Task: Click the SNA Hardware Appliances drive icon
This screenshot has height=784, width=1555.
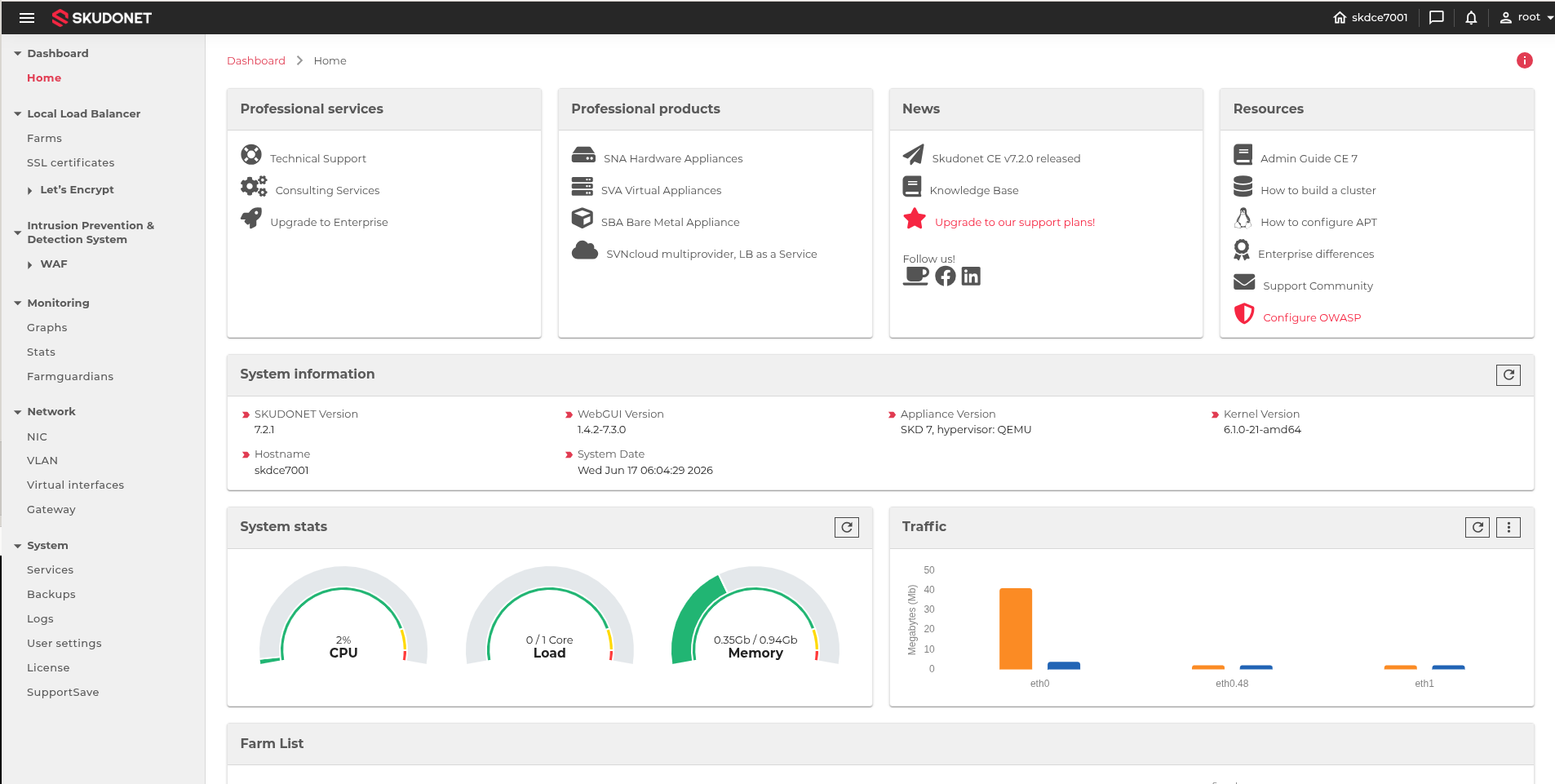Action: click(583, 155)
